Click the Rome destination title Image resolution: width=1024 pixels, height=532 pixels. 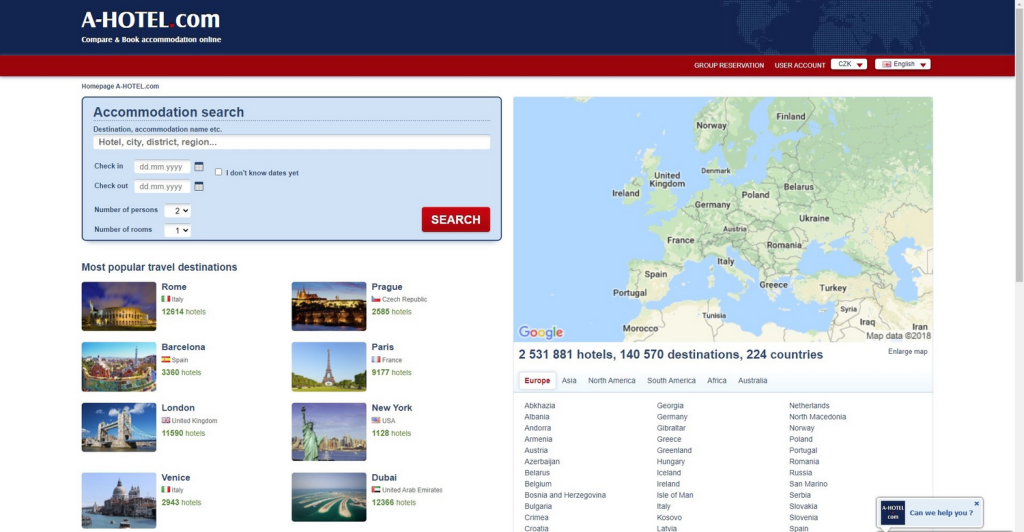(x=174, y=287)
